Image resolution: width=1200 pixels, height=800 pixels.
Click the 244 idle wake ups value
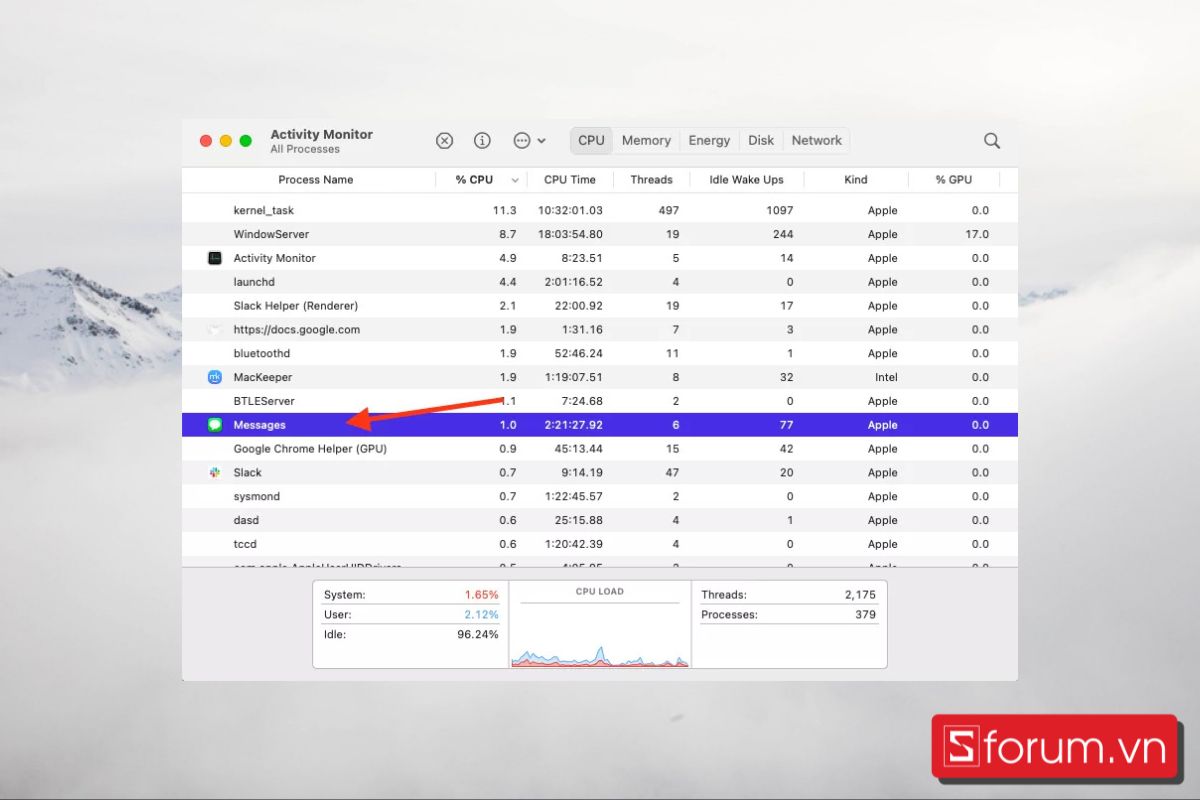pyautogui.click(x=783, y=234)
